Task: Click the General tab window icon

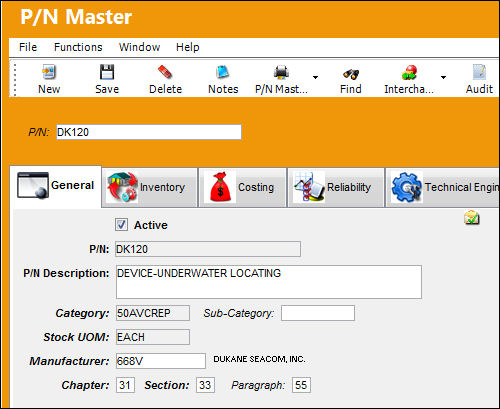Action: (33, 185)
